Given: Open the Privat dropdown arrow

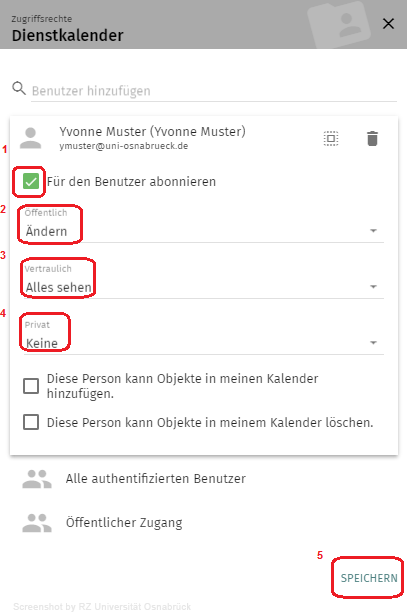Looking at the screenshot, I should [373, 343].
